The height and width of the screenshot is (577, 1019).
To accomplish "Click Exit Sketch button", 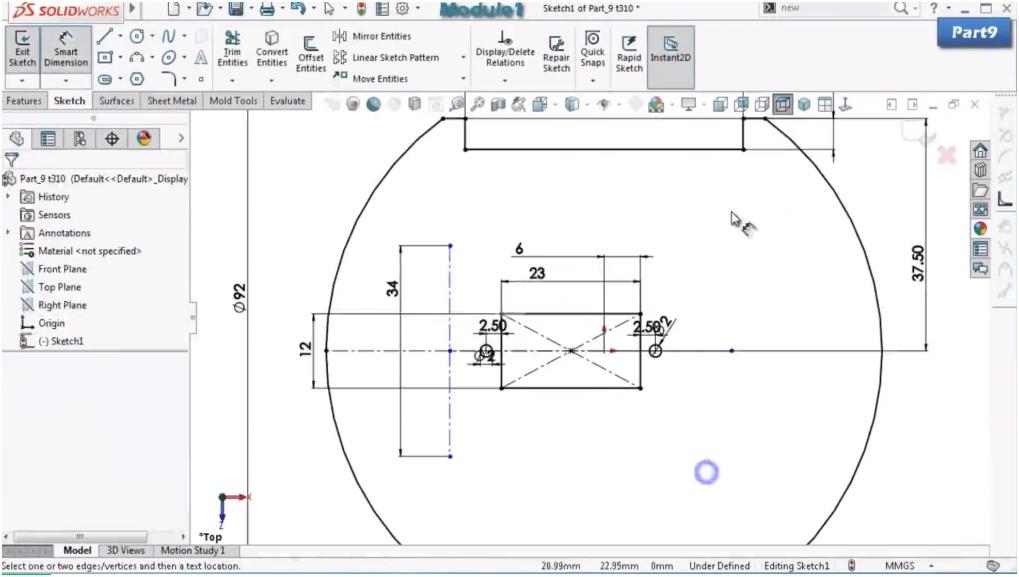I will 22,50.
